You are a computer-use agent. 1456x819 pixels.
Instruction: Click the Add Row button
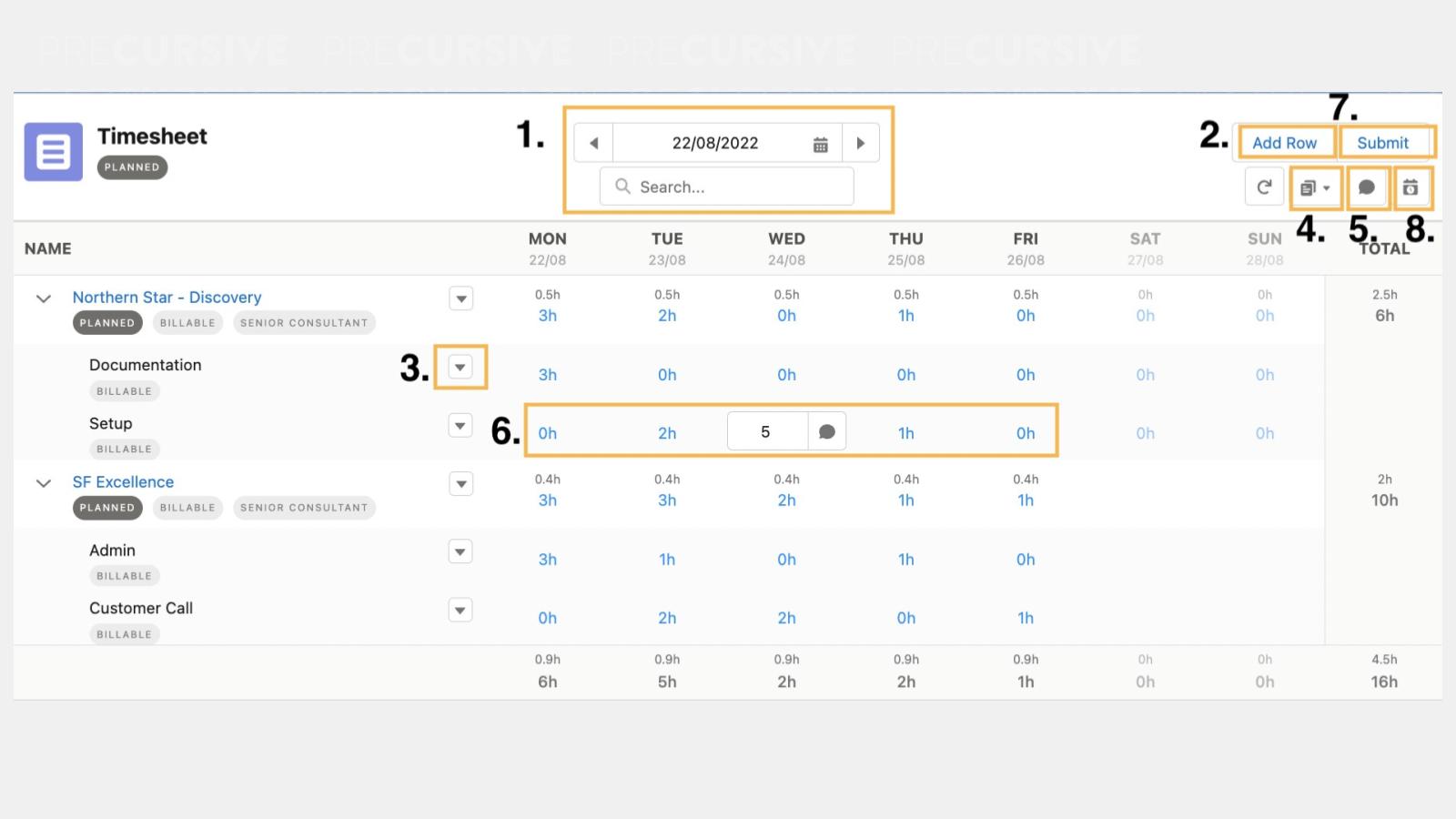click(x=1285, y=142)
